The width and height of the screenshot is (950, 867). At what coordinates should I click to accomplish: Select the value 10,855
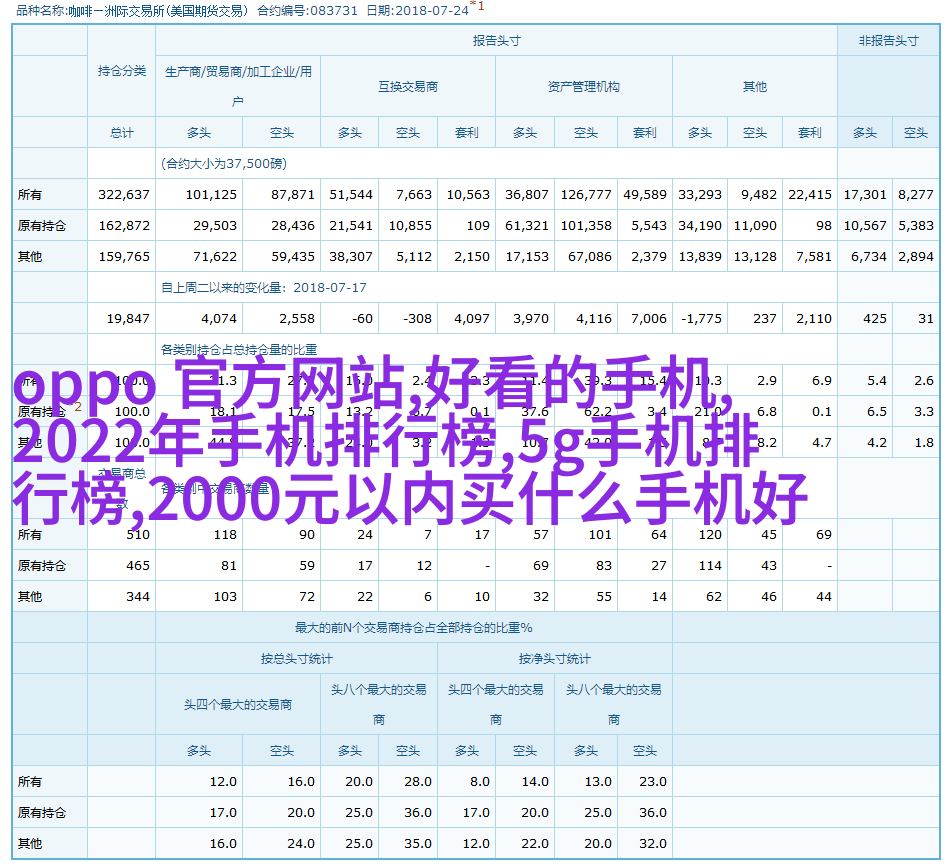[x=410, y=225]
